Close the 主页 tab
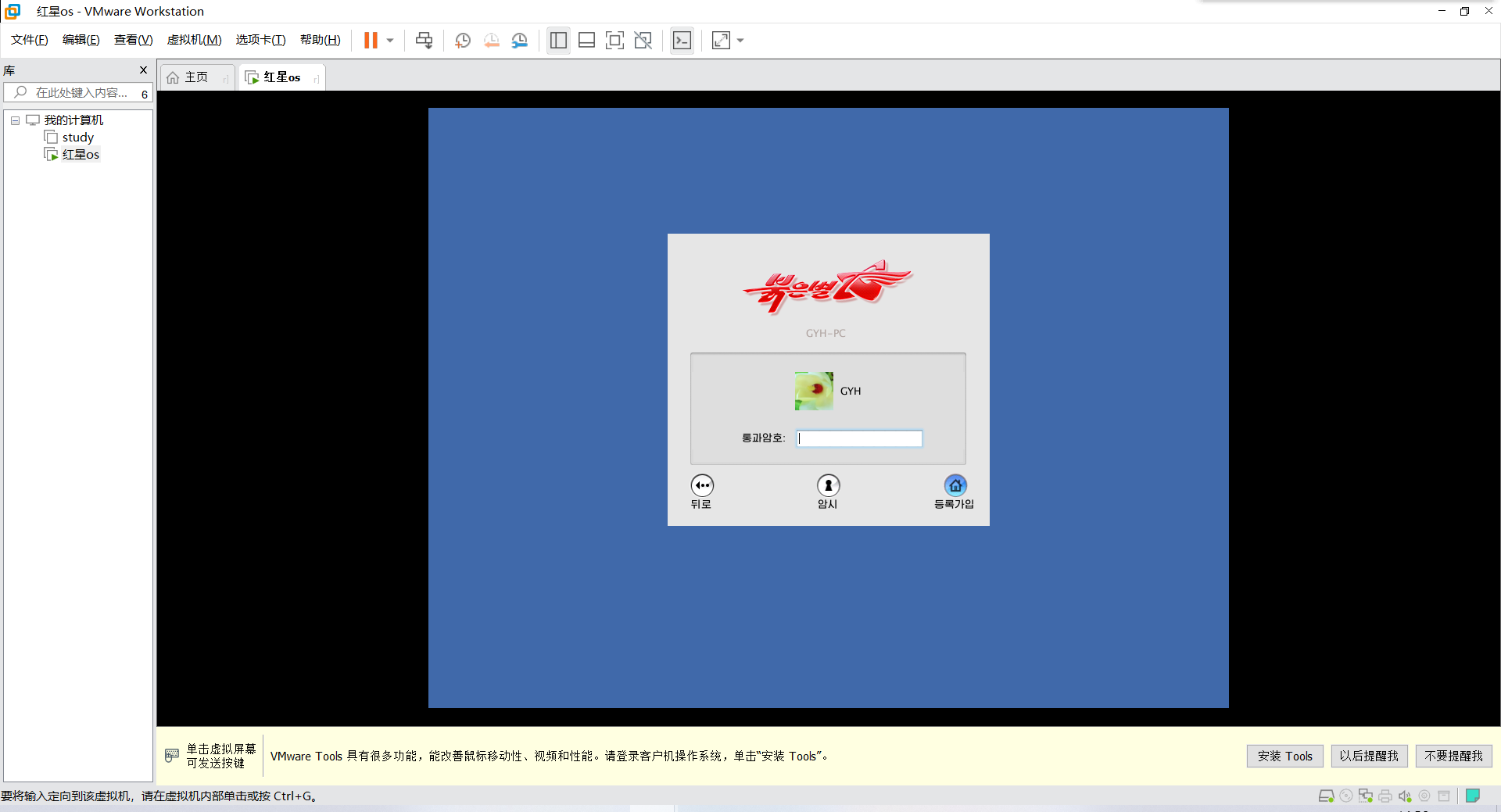 pyautogui.click(x=225, y=78)
